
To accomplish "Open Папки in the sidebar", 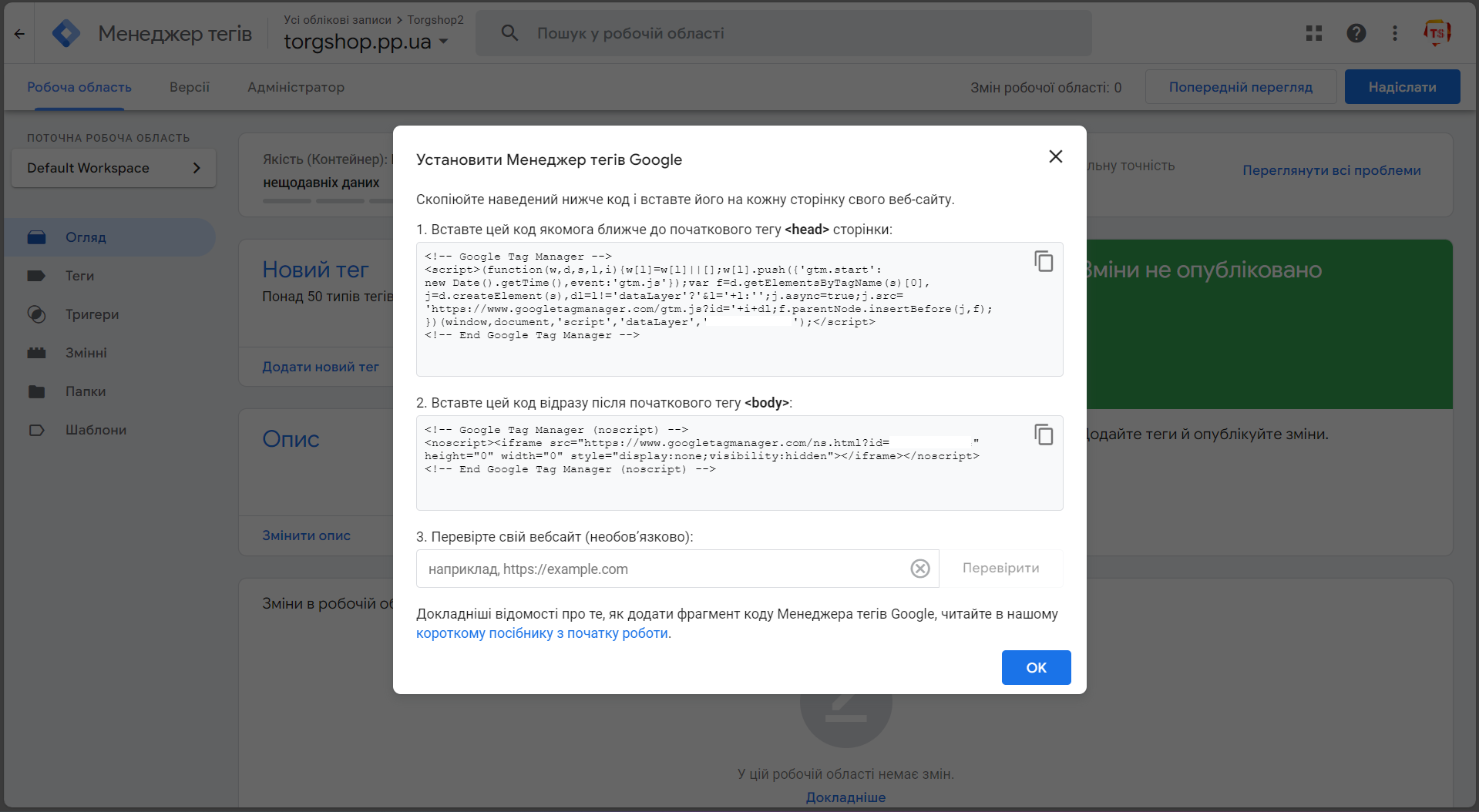I will pyautogui.click(x=110, y=391).
